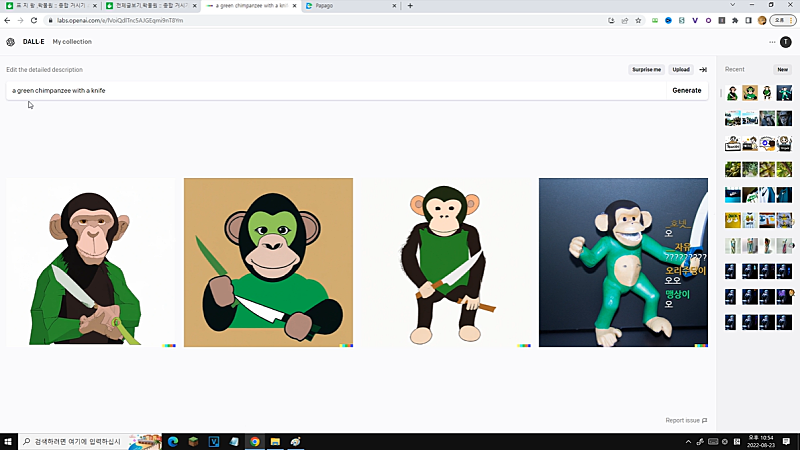Open a new browser tab
Viewport: 800px width, 450px height.
pyautogui.click(x=410, y=6)
